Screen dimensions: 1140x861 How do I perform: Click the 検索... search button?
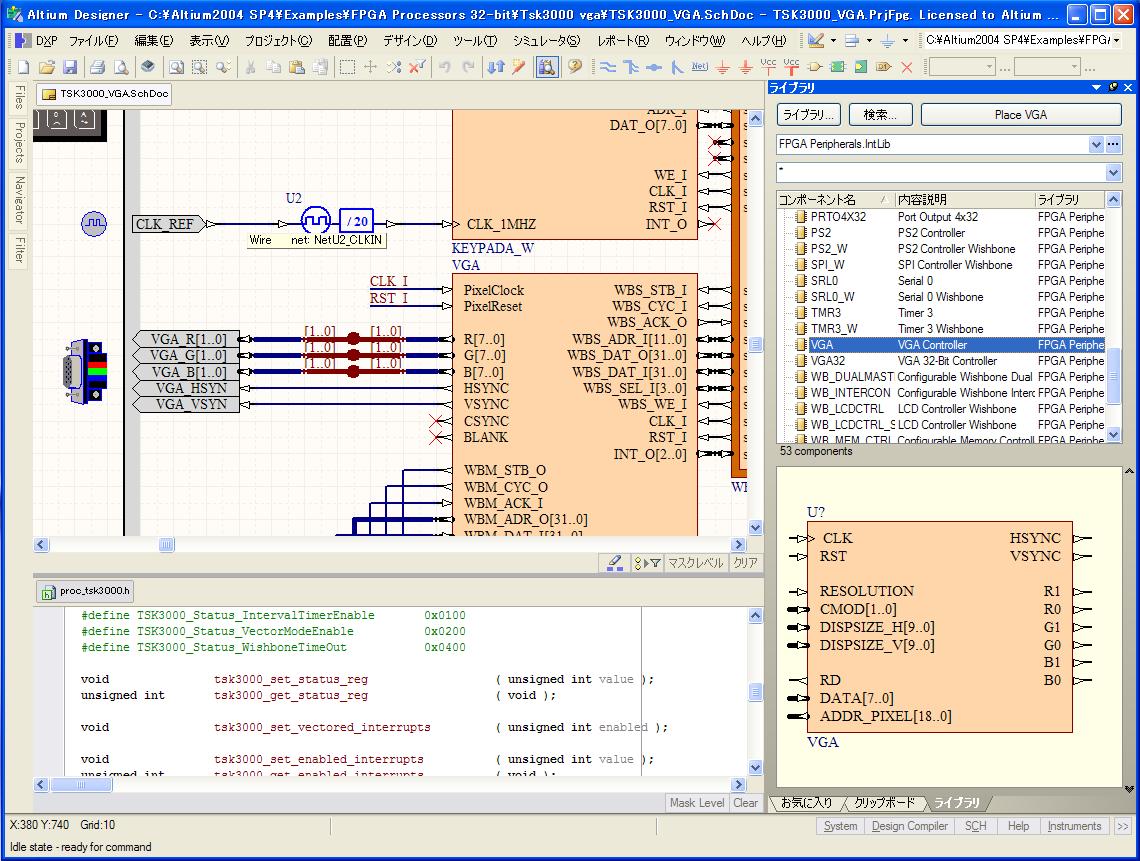880,115
